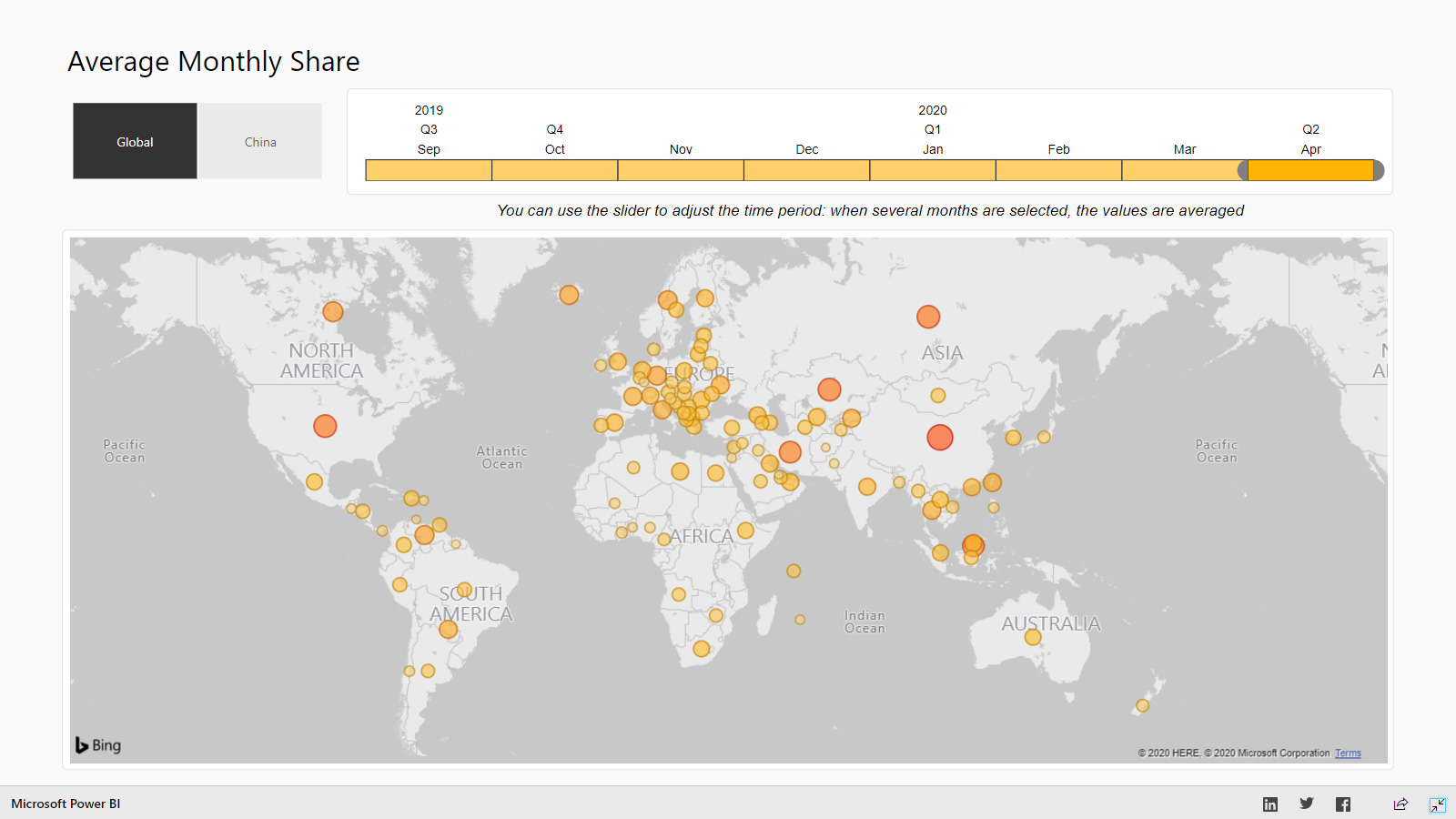1456x819 pixels.
Task: Share report on Twitter icon
Action: click(x=1307, y=804)
